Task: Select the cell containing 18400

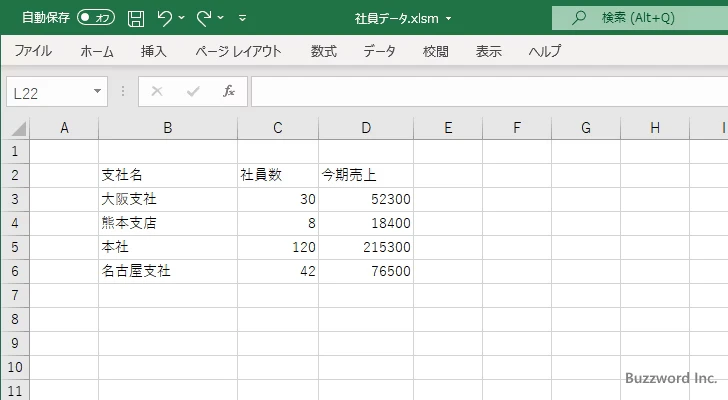Action: coord(366,224)
